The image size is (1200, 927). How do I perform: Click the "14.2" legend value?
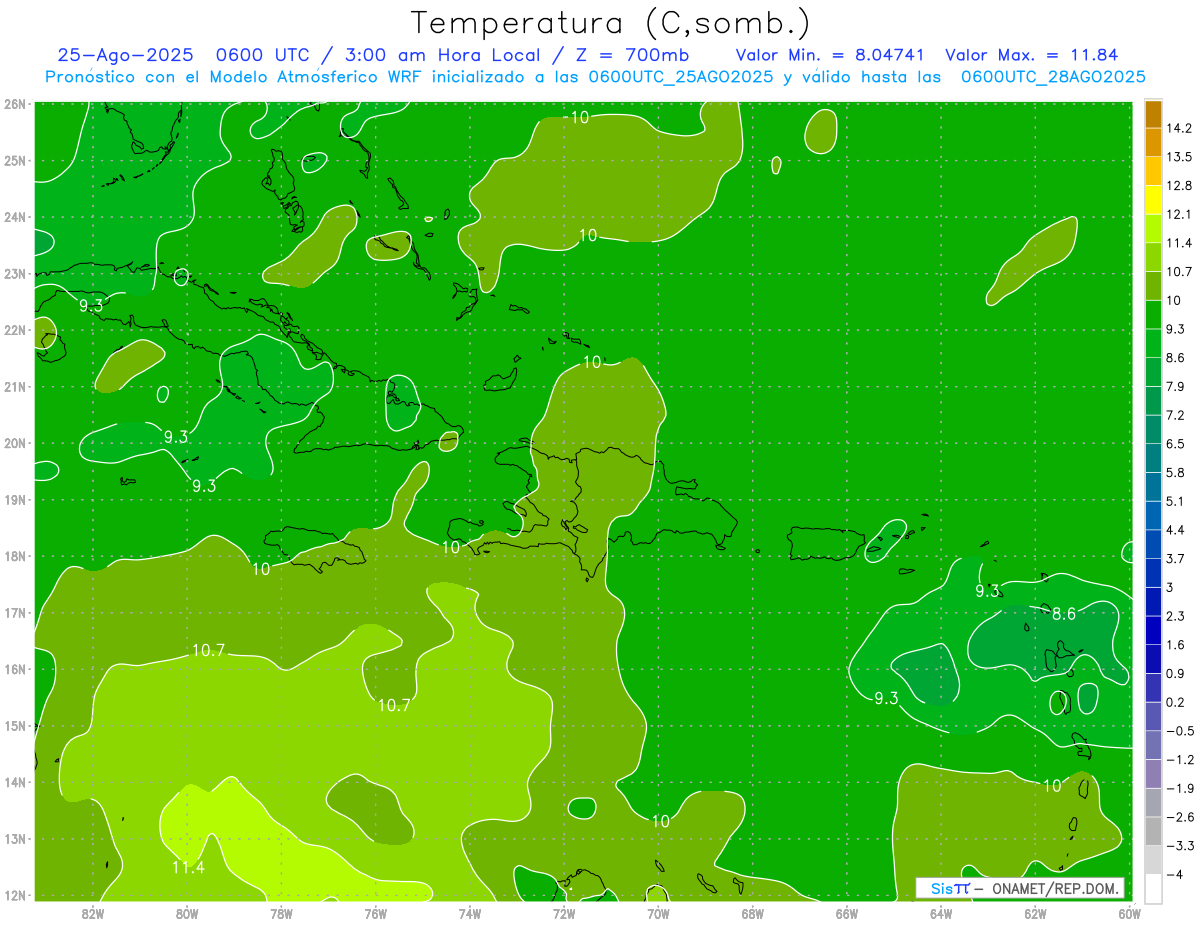click(1180, 128)
